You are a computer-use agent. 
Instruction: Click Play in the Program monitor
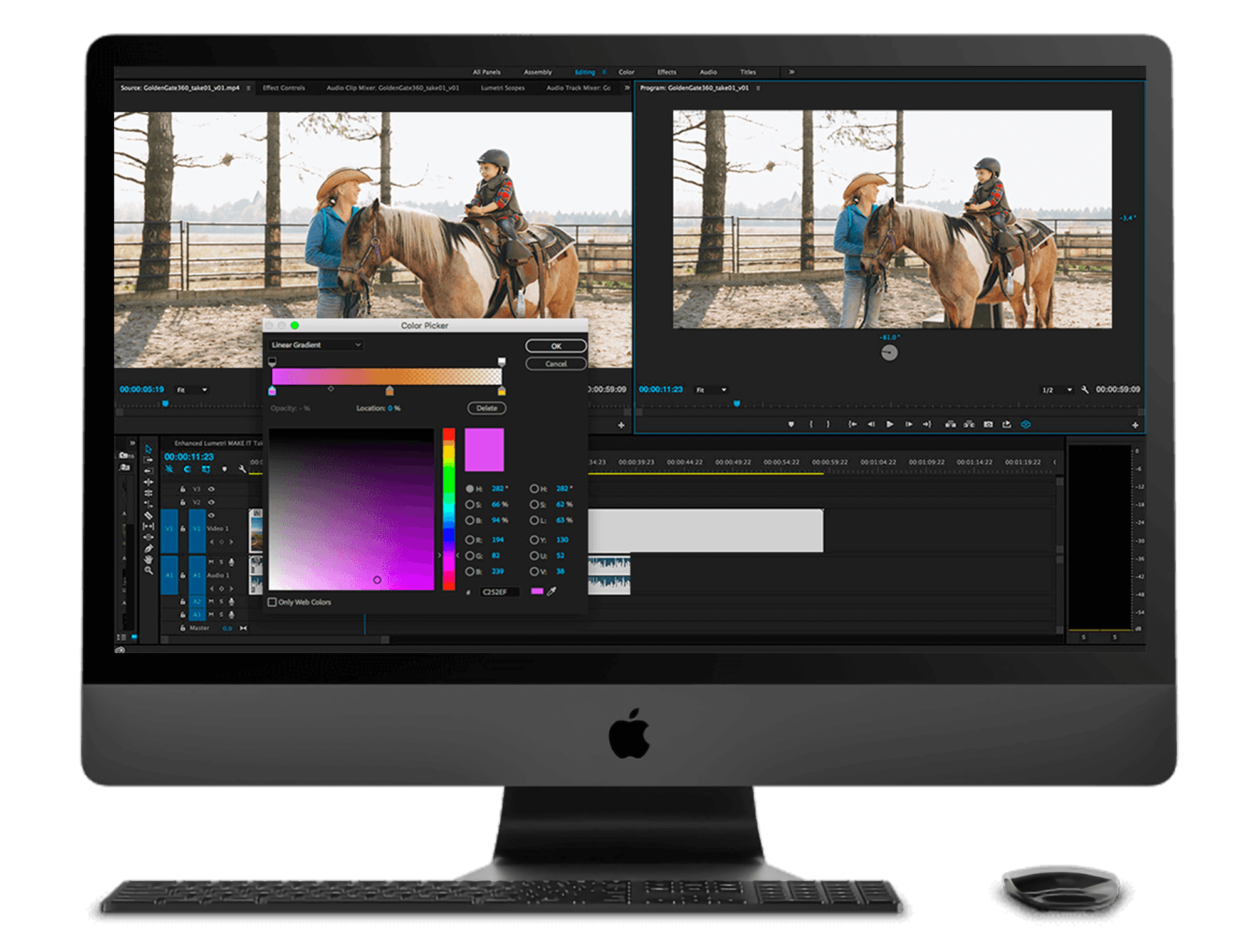[x=889, y=424]
